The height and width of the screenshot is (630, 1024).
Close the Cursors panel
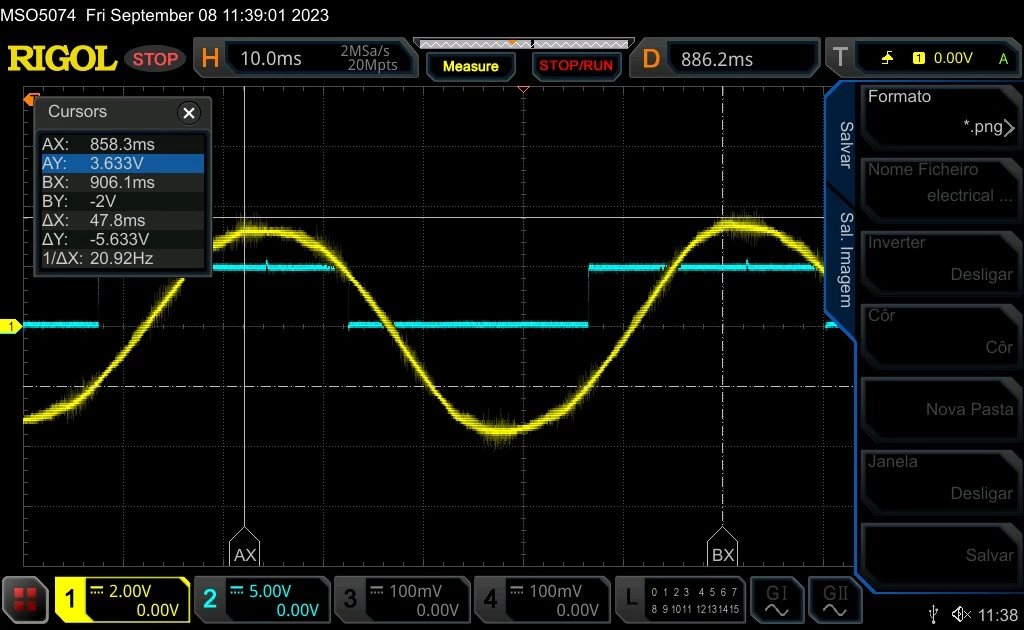click(189, 113)
